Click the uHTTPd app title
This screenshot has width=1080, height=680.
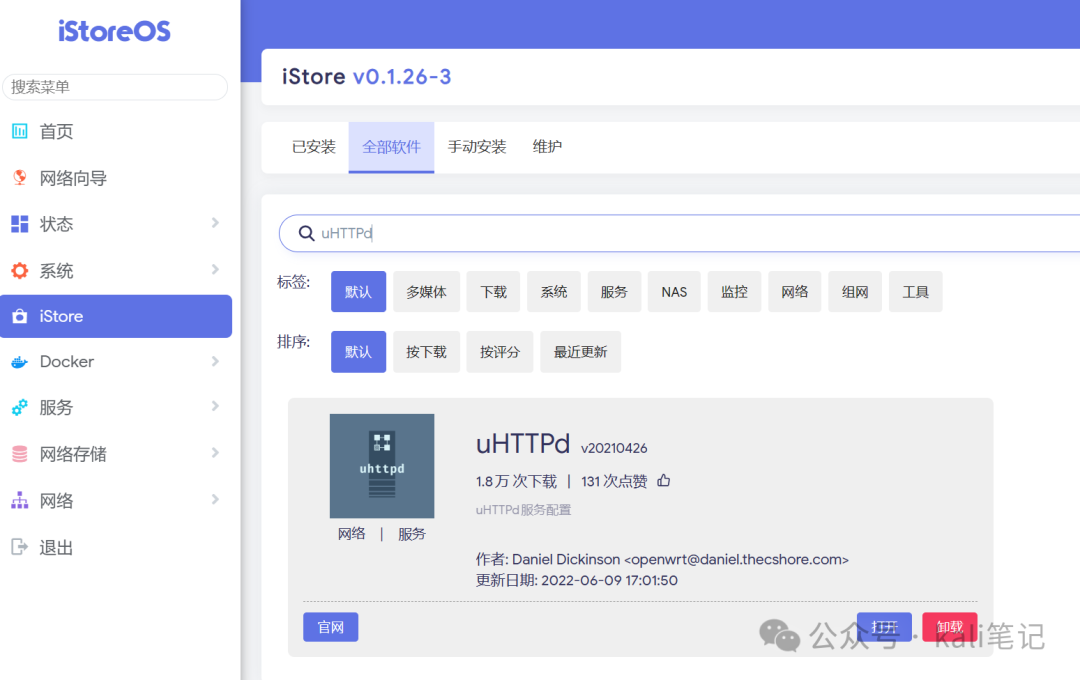coord(523,444)
